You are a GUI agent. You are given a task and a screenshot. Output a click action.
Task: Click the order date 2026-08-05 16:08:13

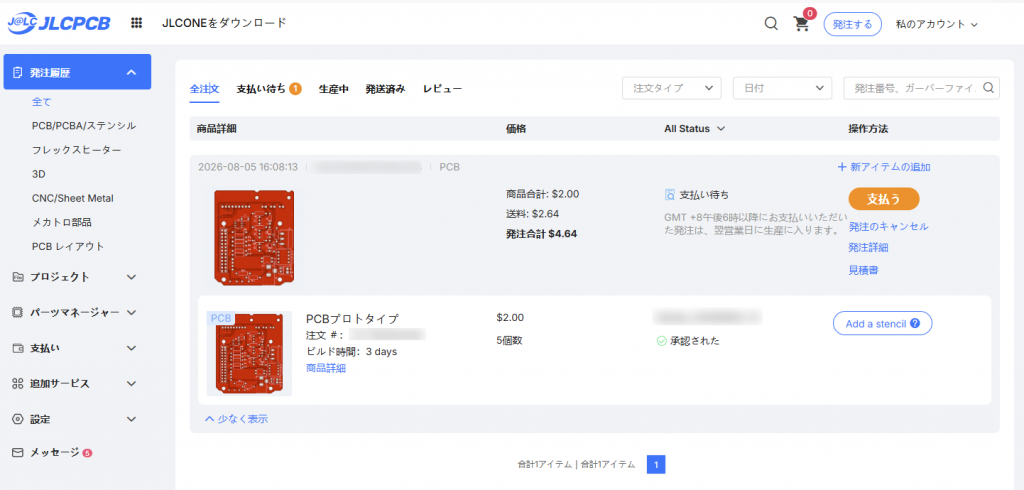coord(248,167)
